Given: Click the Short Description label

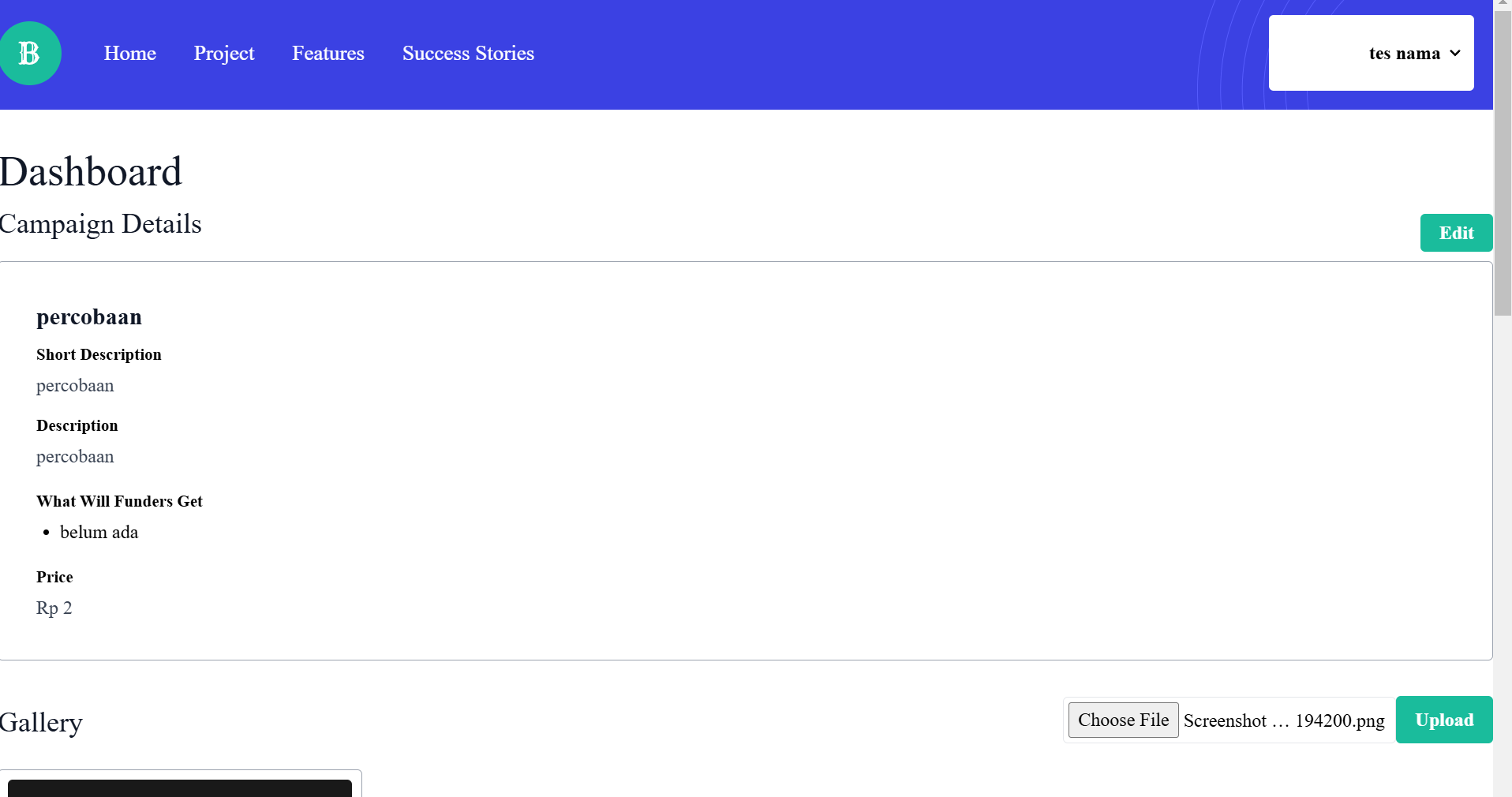Looking at the screenshot, I should coord(99,354).
